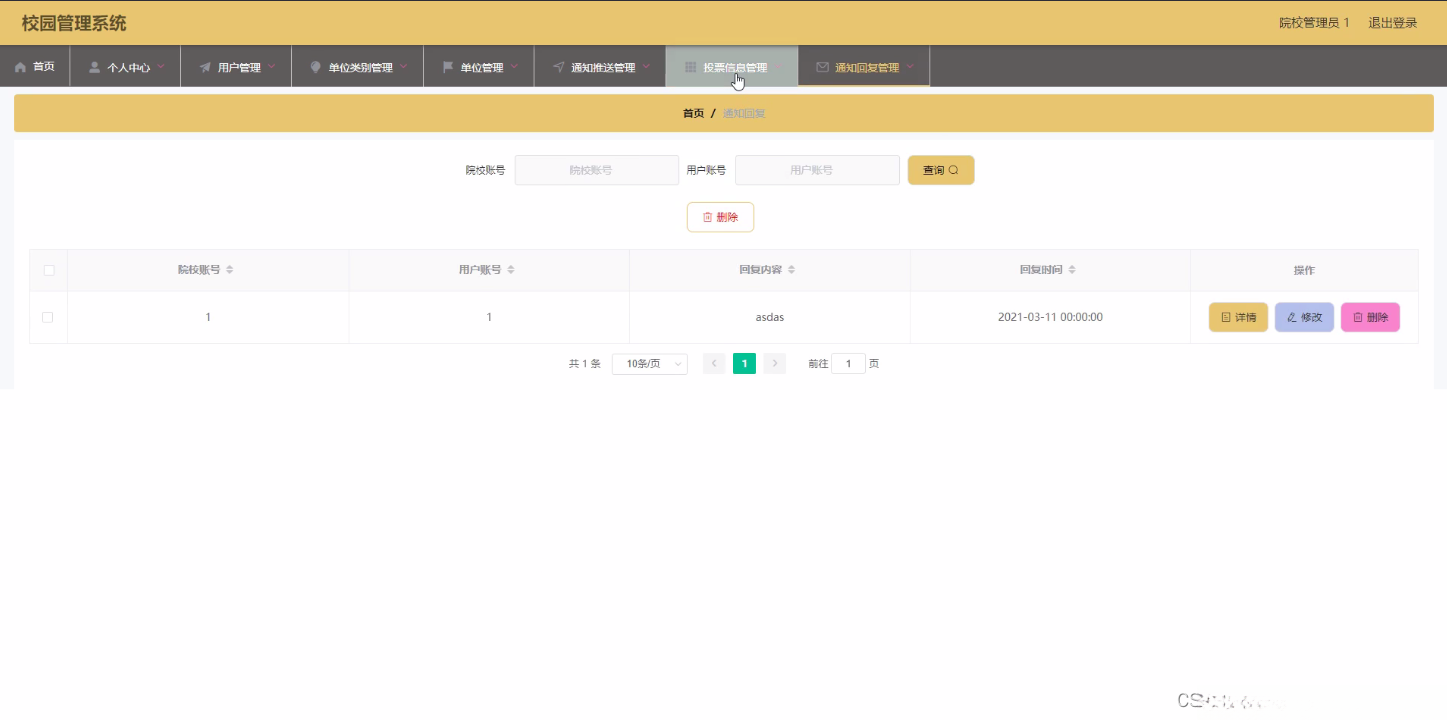
Task: Click 修改 to edit the asdas row
Action: point(1304,317)
